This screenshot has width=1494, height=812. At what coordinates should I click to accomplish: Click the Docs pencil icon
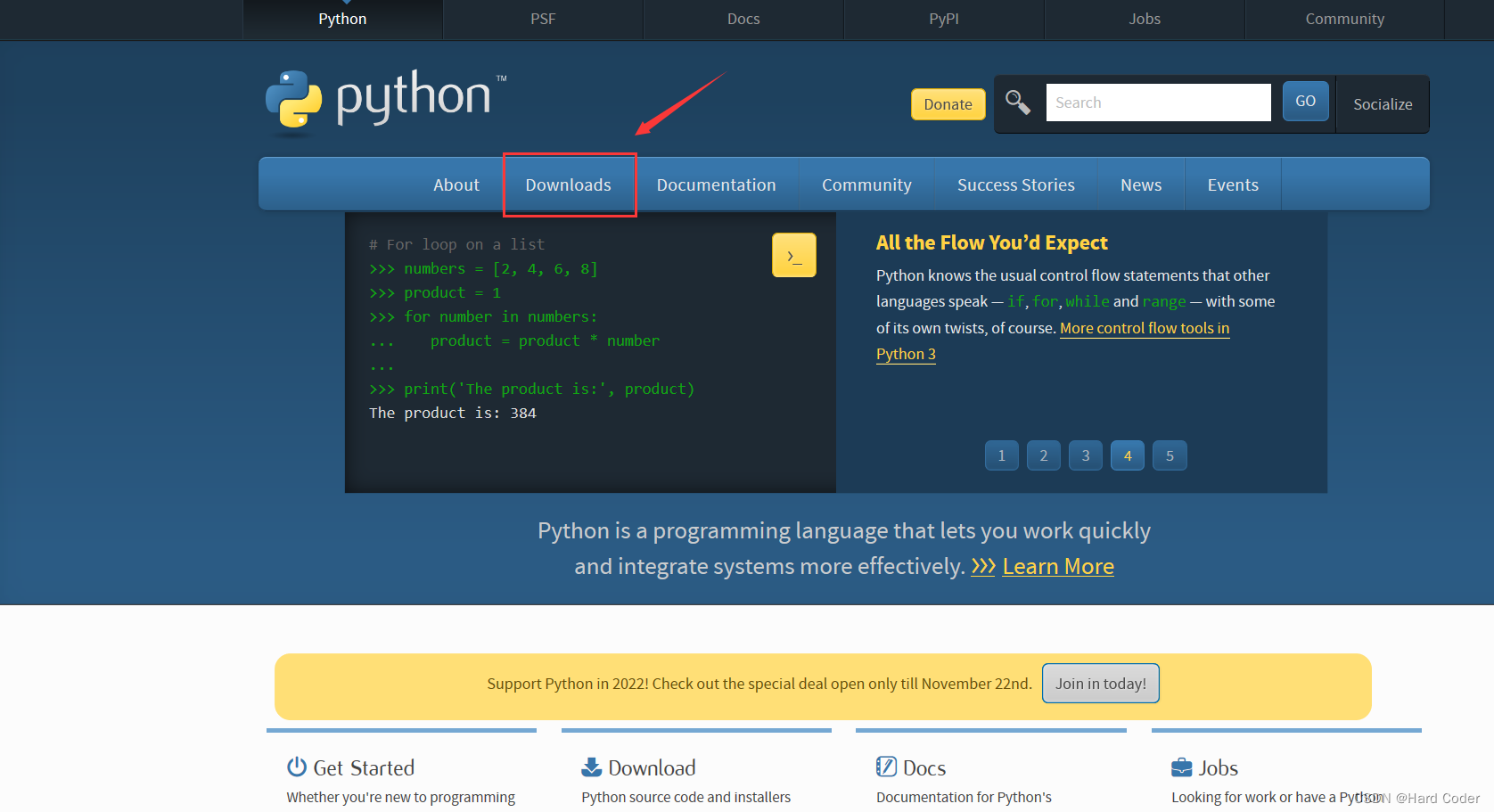click(x=886, y=767)
